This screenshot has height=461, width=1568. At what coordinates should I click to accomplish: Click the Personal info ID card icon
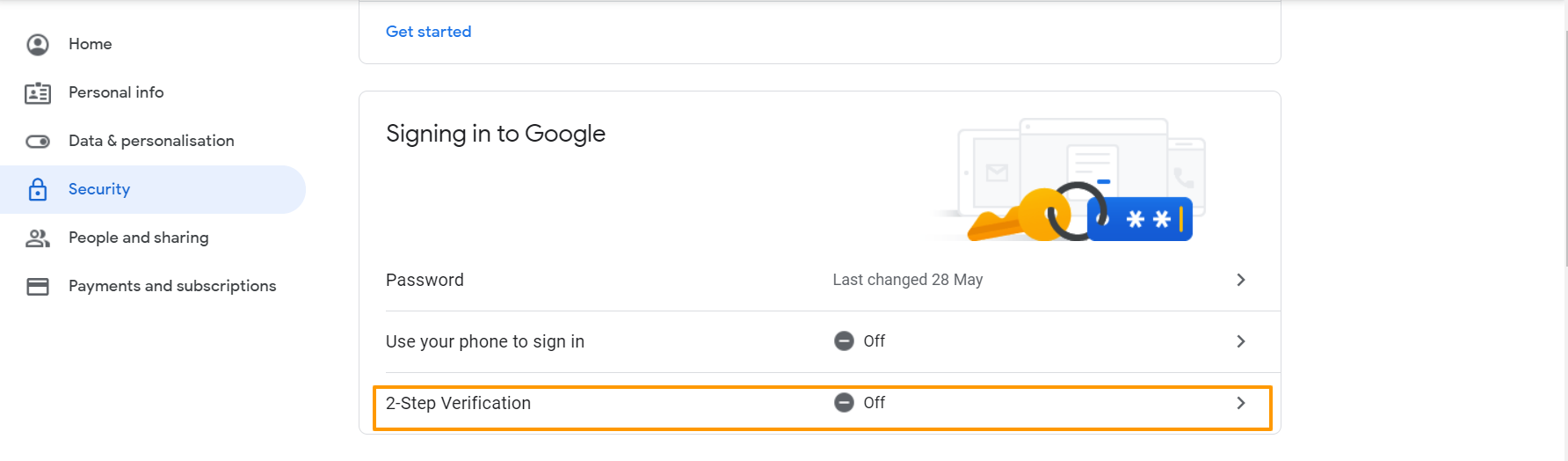click(x=38, y=93)
